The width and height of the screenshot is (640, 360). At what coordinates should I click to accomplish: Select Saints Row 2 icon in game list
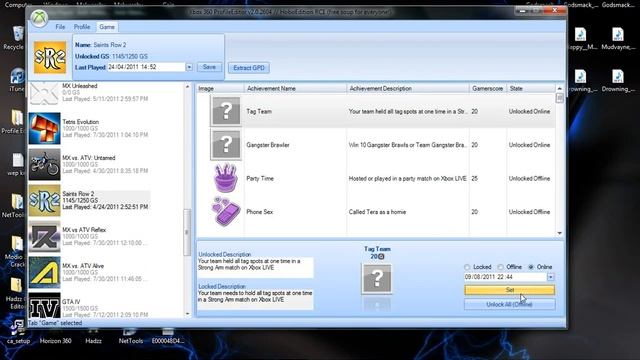point(44,200)
